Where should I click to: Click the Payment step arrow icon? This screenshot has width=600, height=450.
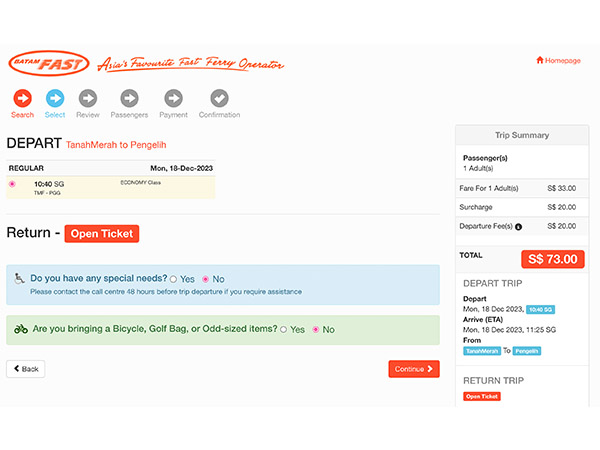[173, 98]
